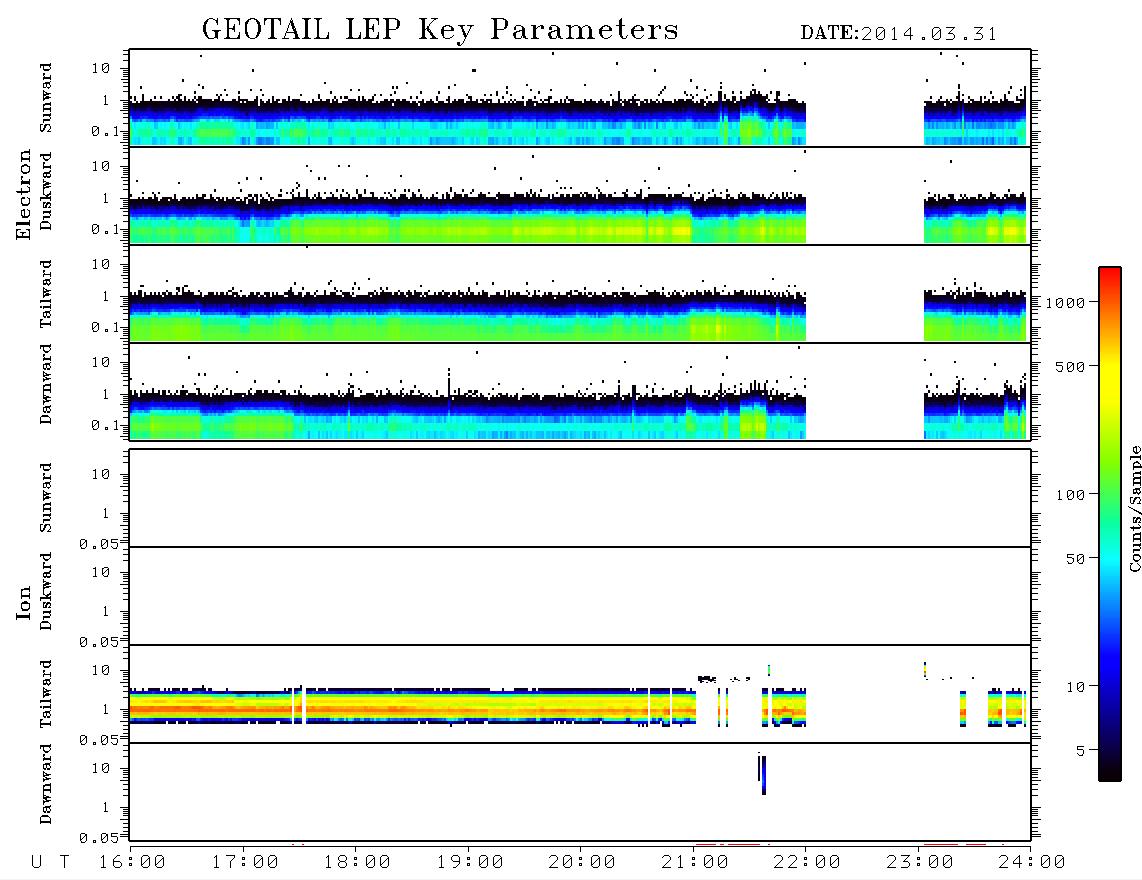Click the Electron Duskward spectrogram panel
Viewport: 1142px width, 880px height.
[580, 195]
